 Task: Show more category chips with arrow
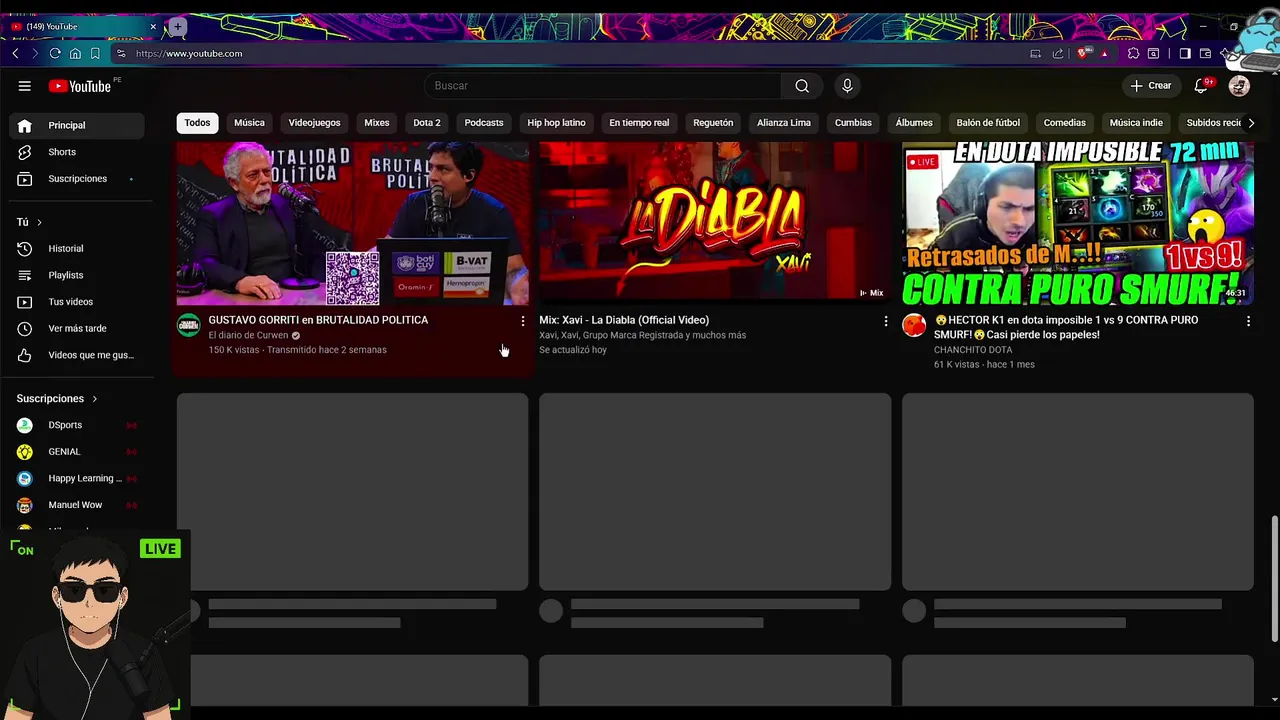point(1250,123)
